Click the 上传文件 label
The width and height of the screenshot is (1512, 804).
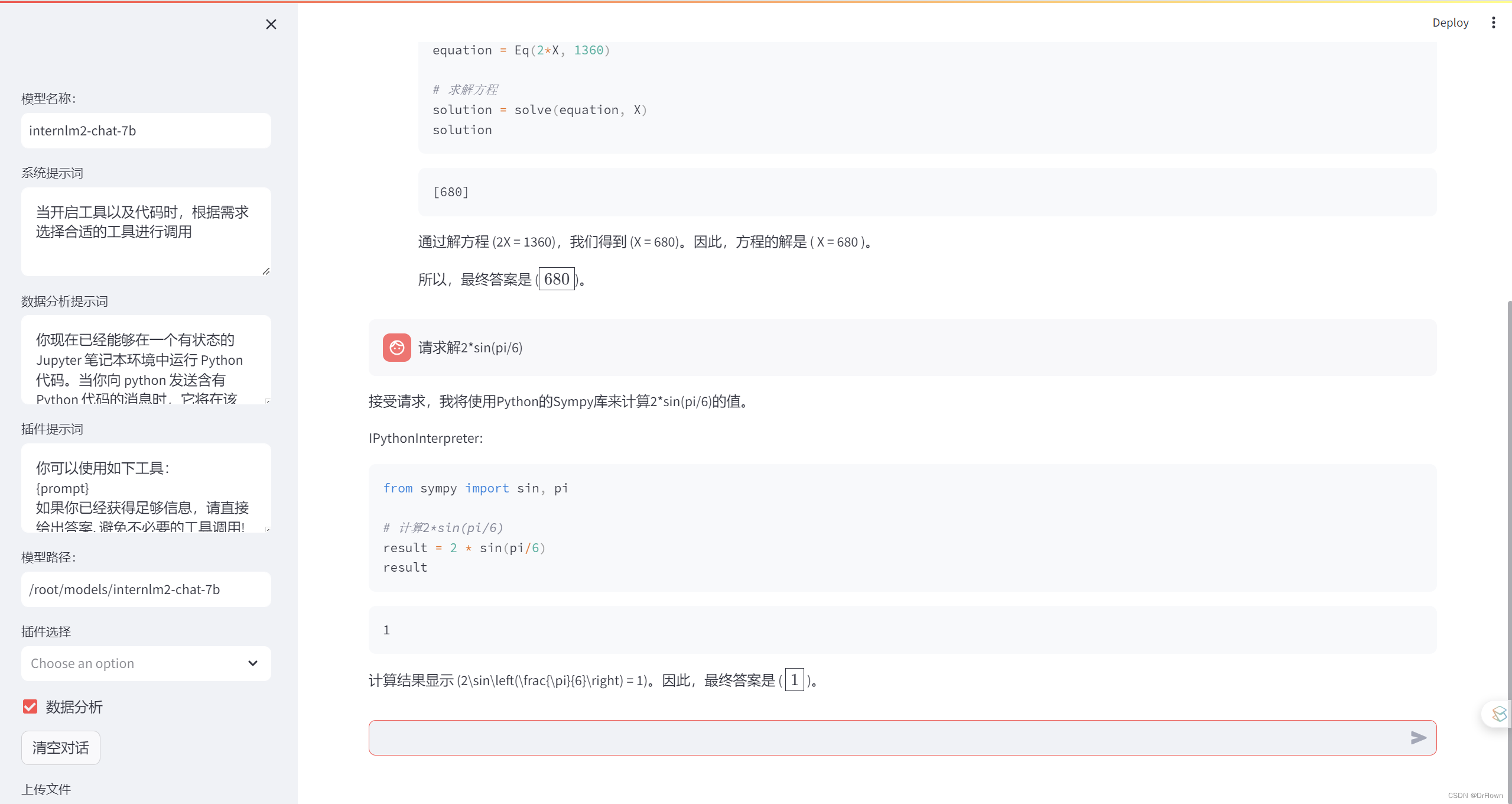click(x=46, y=789)
